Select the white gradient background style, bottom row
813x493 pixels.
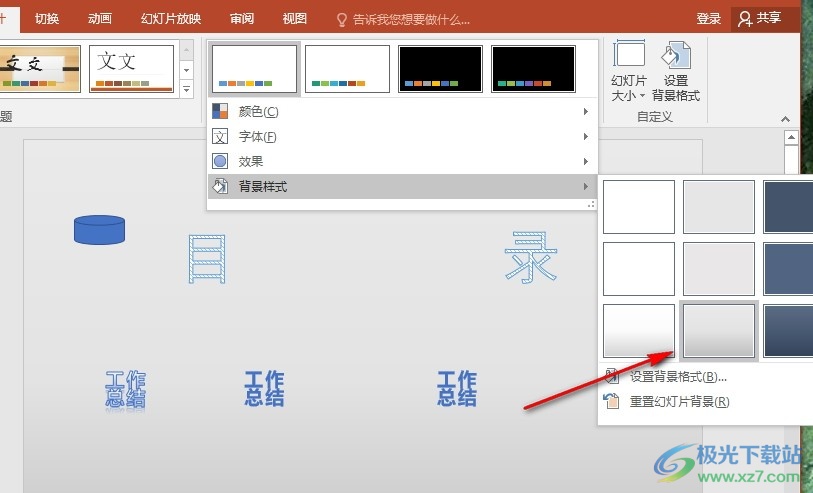coord(639,331)
